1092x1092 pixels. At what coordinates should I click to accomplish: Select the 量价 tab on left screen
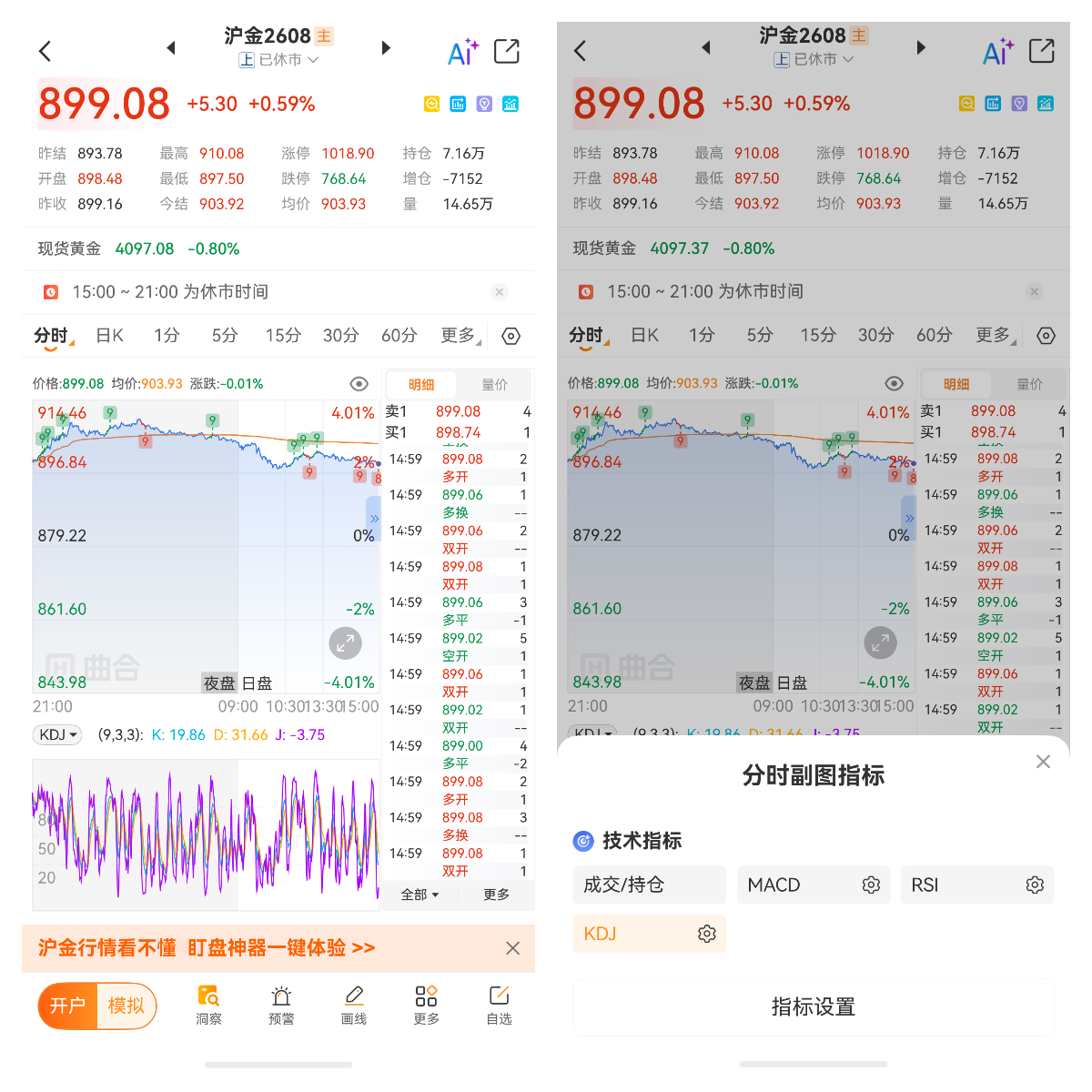494,384
